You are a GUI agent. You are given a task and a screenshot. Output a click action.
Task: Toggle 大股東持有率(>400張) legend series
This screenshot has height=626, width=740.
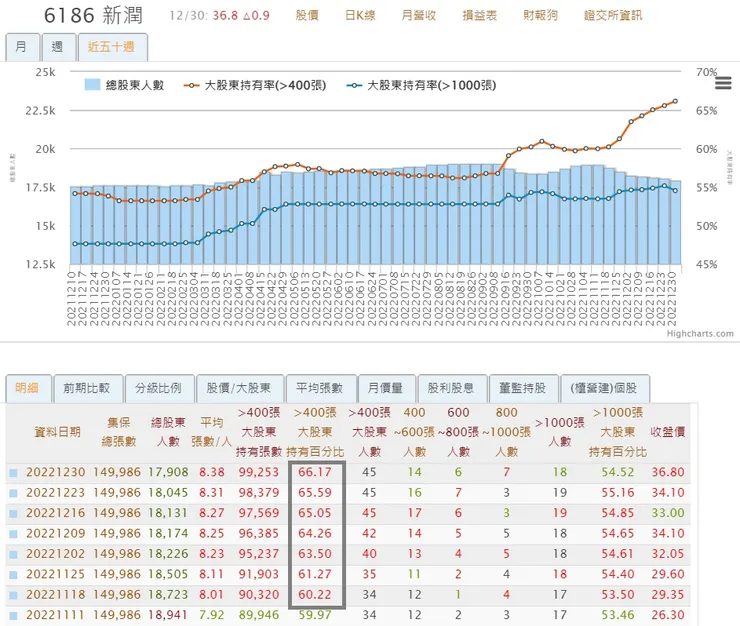point(255,85)
